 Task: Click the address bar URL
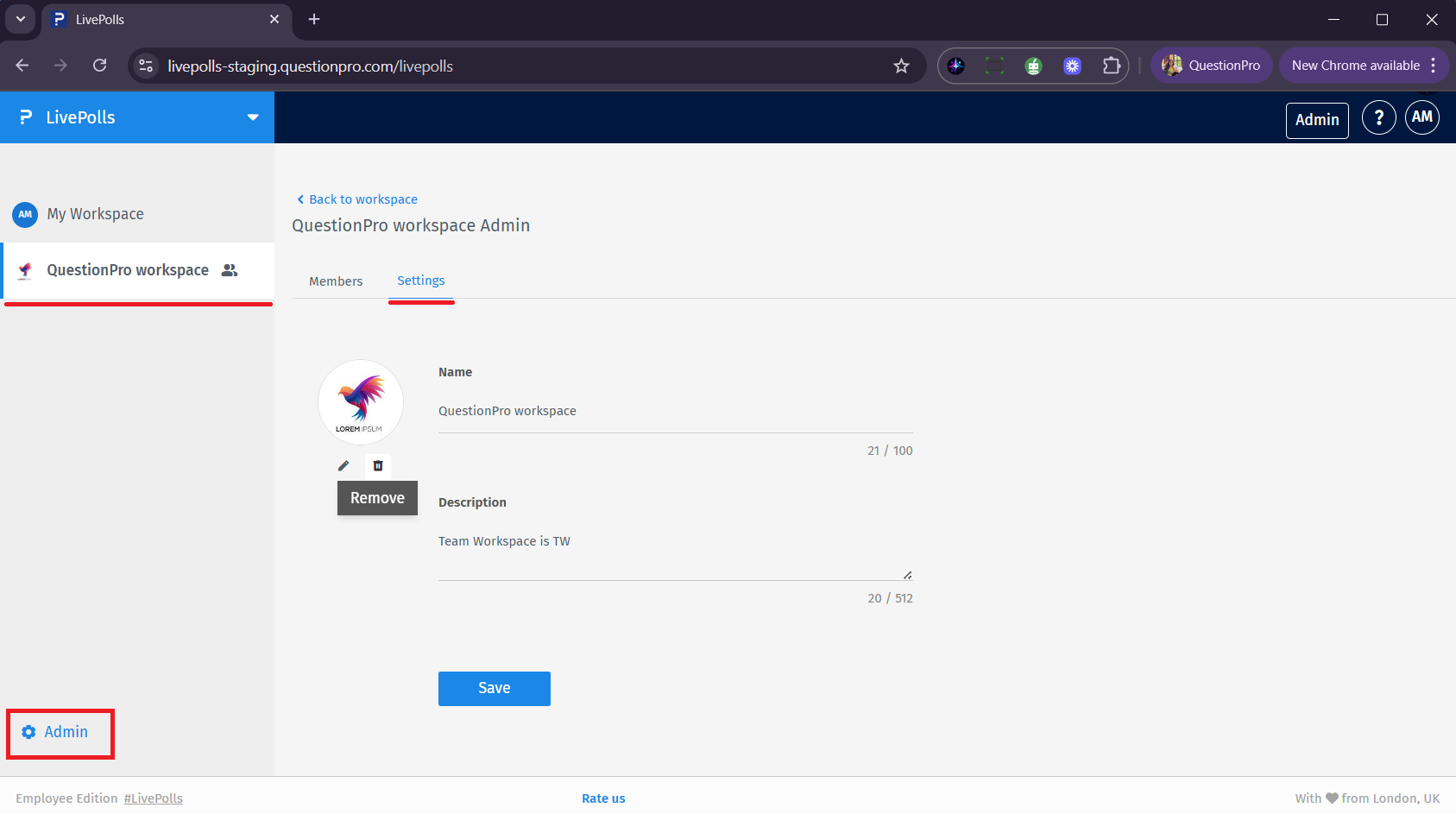tap(310, 66)
